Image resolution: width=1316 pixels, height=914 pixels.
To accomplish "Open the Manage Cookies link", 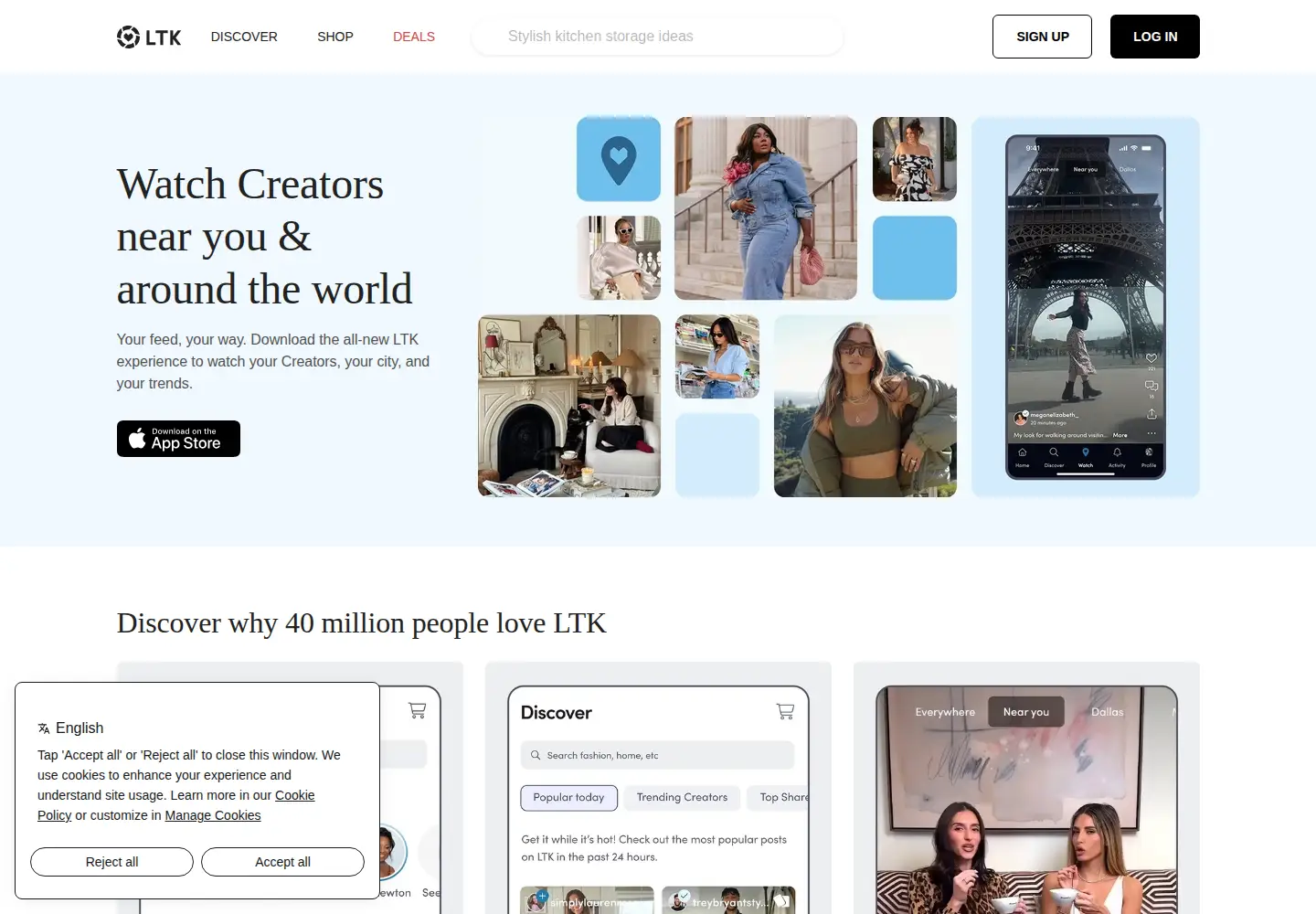I will [x=213, y=815].
